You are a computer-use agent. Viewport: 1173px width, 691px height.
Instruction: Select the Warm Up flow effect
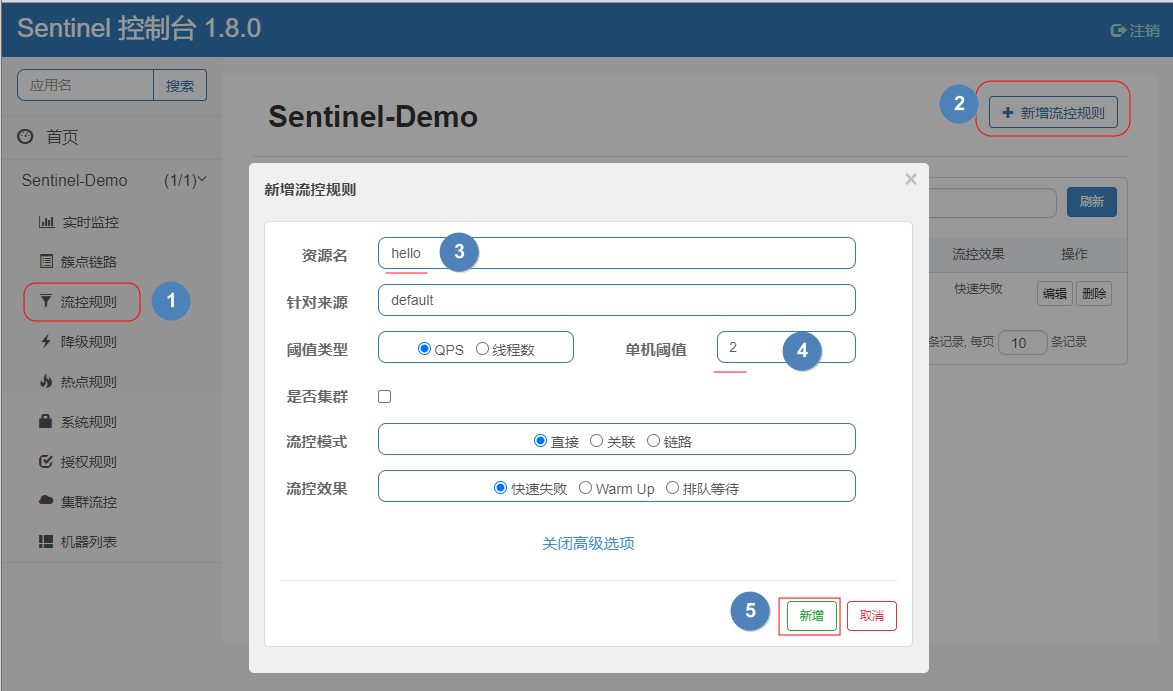[586, 488]
